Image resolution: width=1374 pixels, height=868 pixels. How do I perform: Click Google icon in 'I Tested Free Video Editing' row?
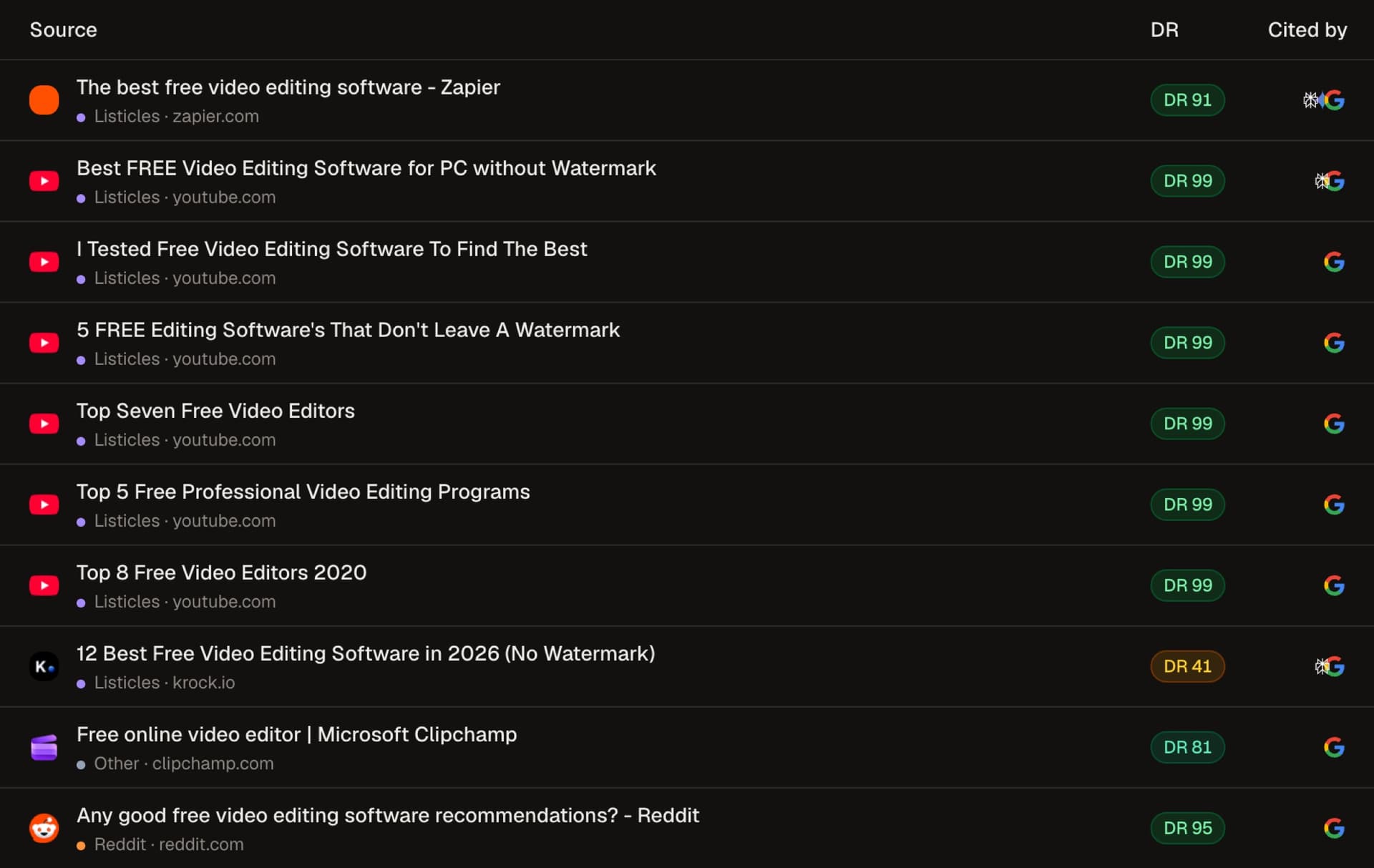[1334, 262]
